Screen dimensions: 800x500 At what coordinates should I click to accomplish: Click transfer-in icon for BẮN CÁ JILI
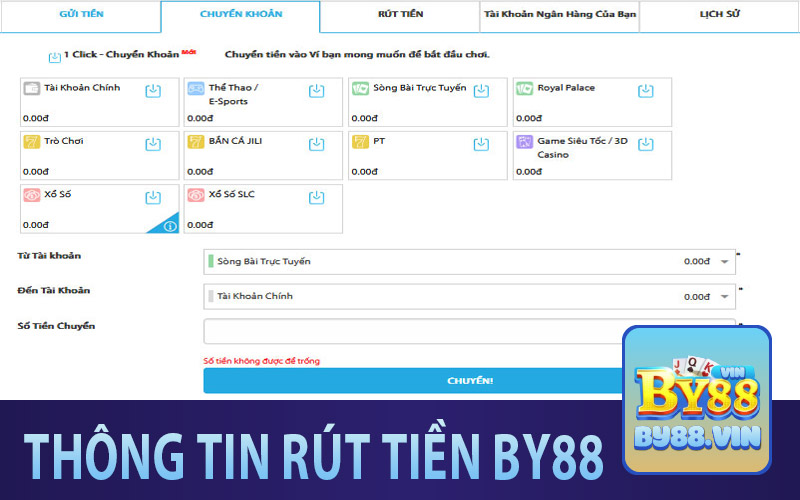tap(316, 144)
